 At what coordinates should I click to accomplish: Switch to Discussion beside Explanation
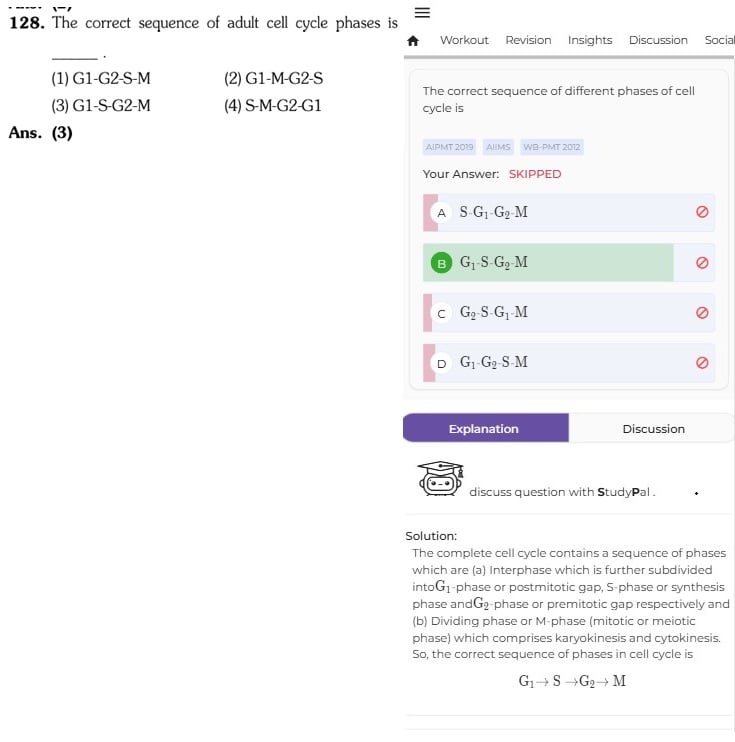point(652,428)
